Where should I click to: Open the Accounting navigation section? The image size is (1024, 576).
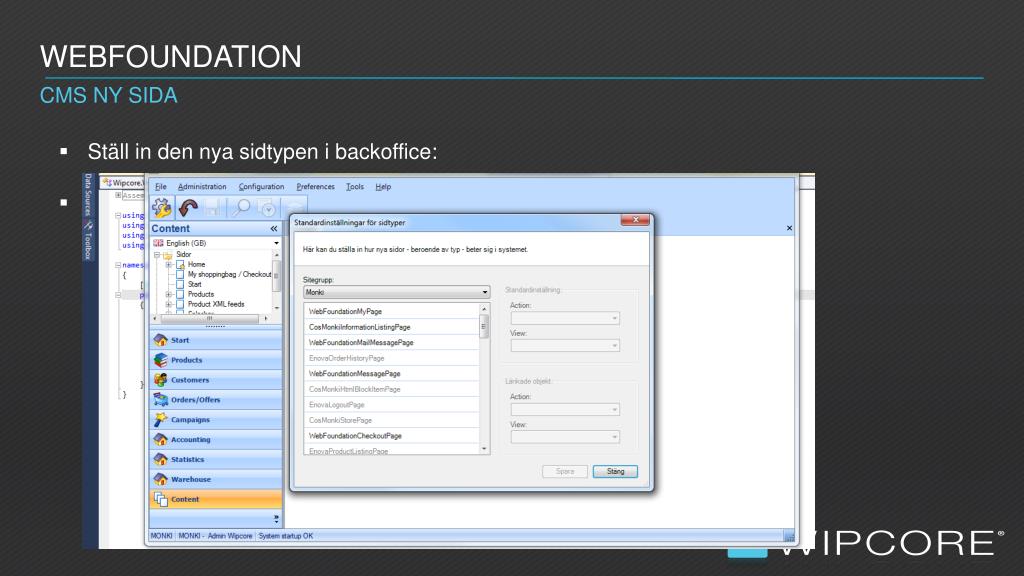(216, 440)
